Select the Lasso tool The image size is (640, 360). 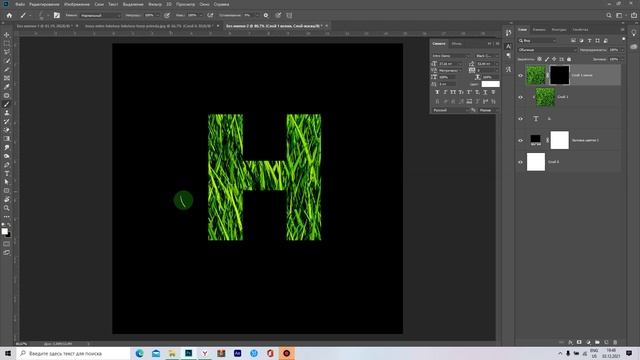[7, 52]
